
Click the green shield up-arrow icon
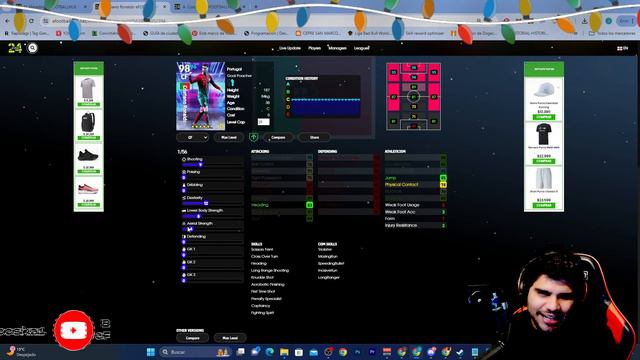[253, 137]
